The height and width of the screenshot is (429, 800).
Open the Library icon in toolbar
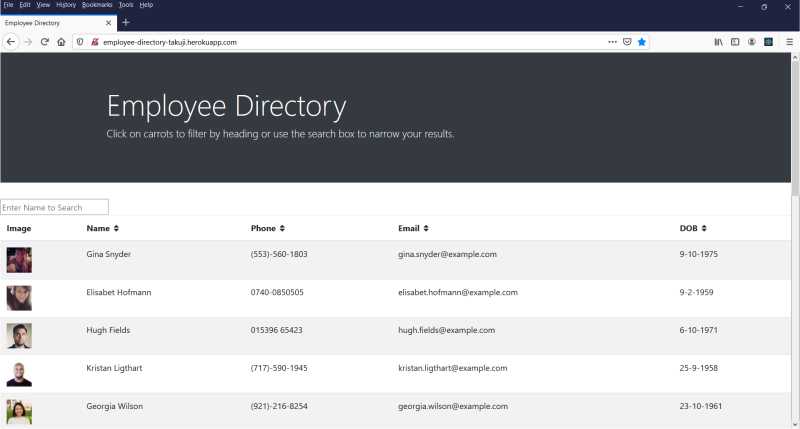tap(718, 42)
